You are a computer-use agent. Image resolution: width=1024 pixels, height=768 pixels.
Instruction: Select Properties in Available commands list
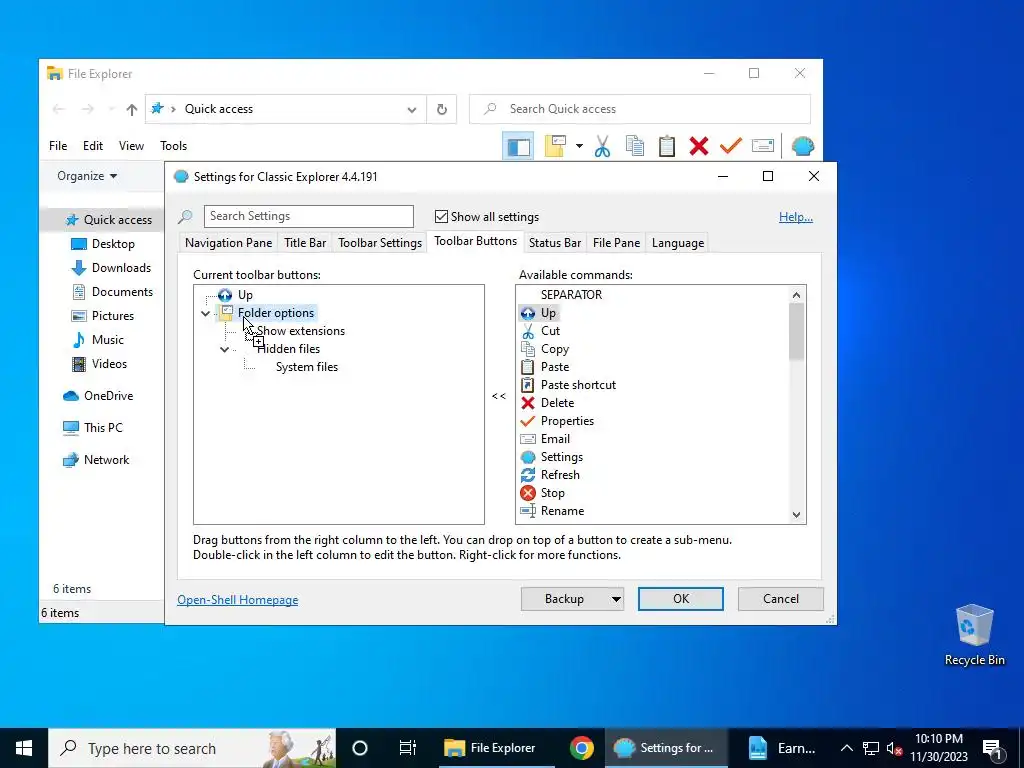click(x=567, y=421)
